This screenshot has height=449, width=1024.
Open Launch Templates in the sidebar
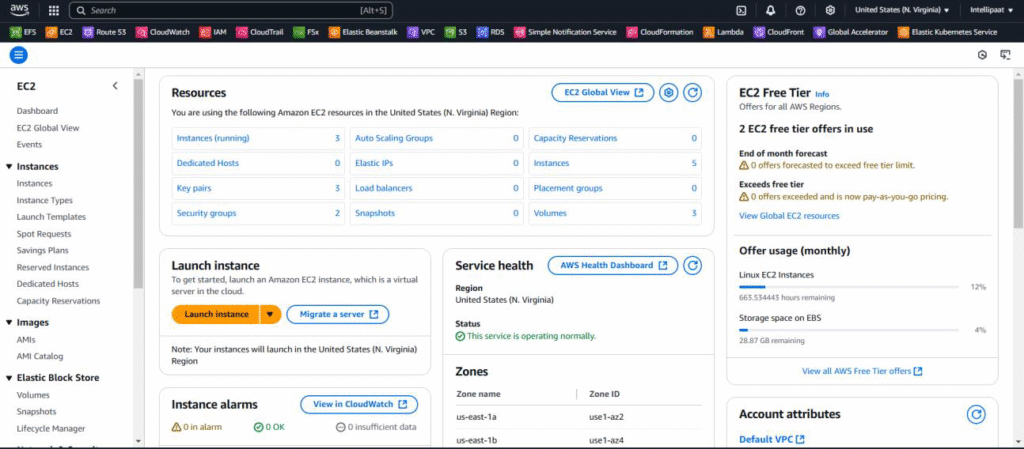51,217
